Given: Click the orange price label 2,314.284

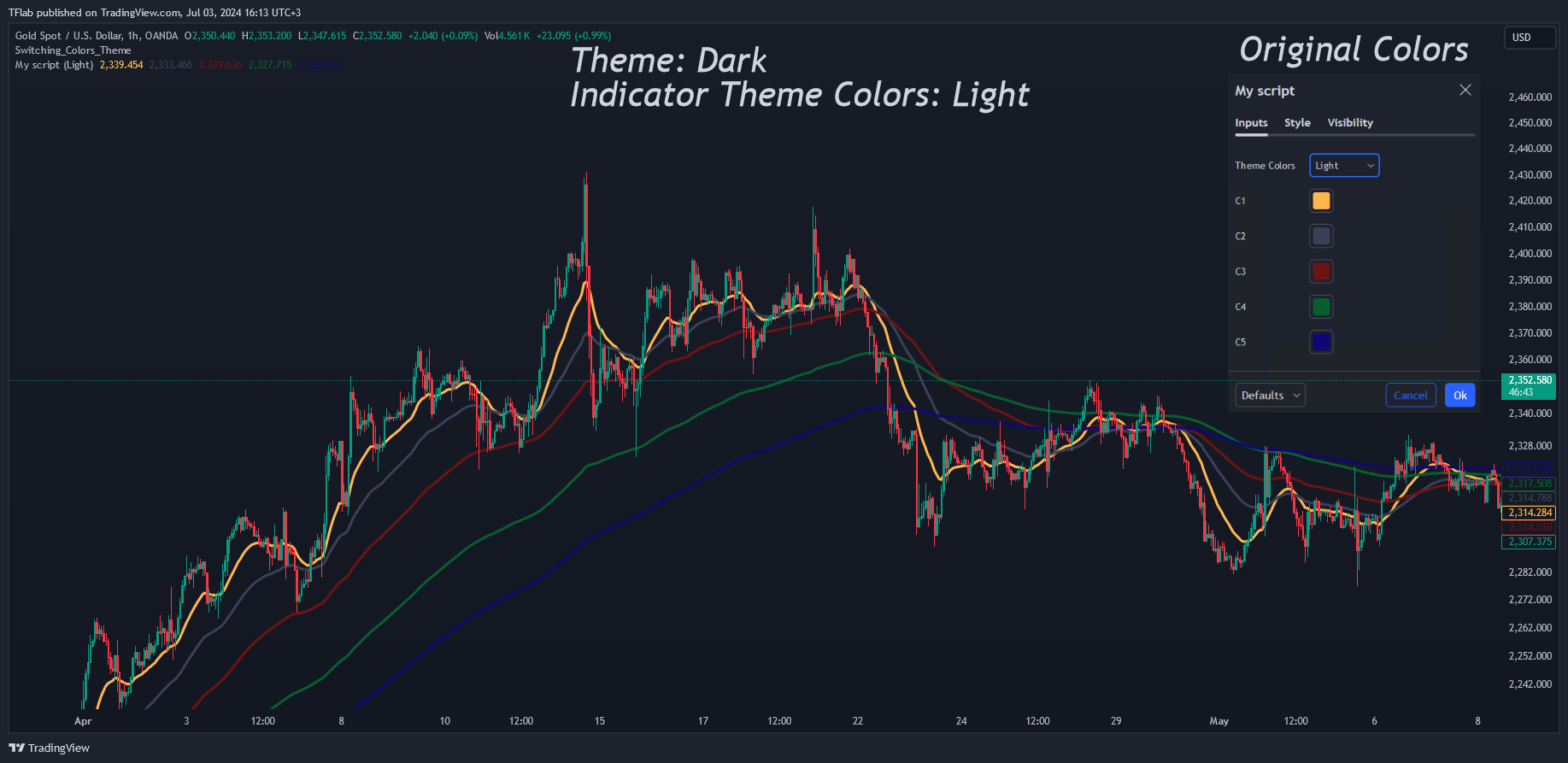Looking at the screenshot, I should pos(1529,513).
